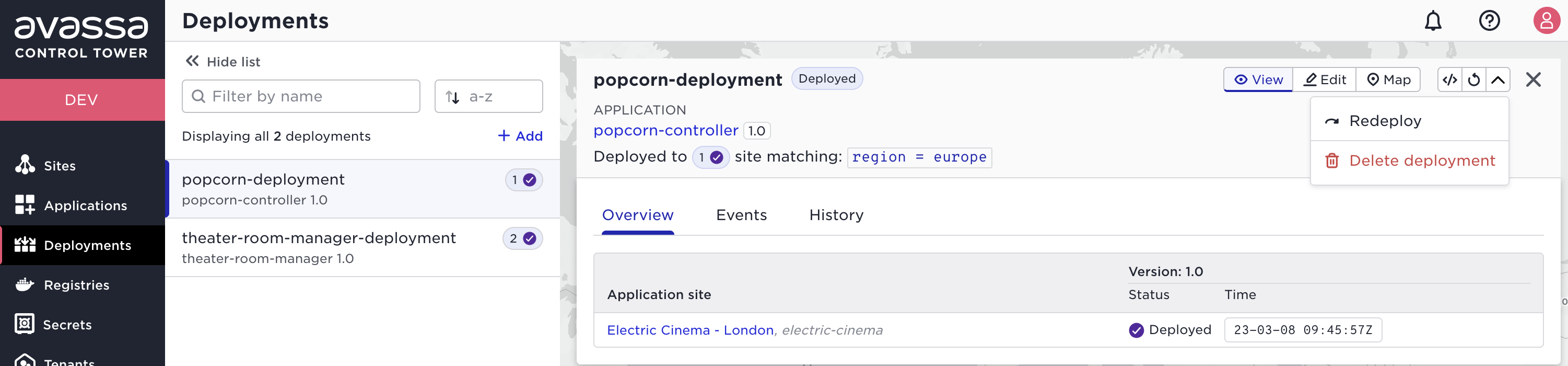Click the region = europe label expression
This screenshot has height=366, width=1568.
tap(919, 157)
